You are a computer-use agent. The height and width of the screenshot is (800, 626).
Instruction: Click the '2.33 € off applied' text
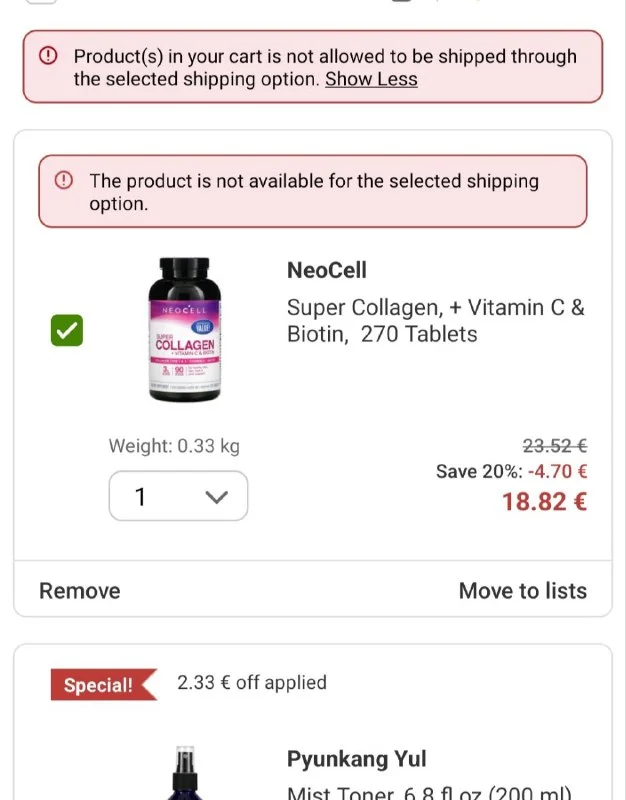point(252,683)
